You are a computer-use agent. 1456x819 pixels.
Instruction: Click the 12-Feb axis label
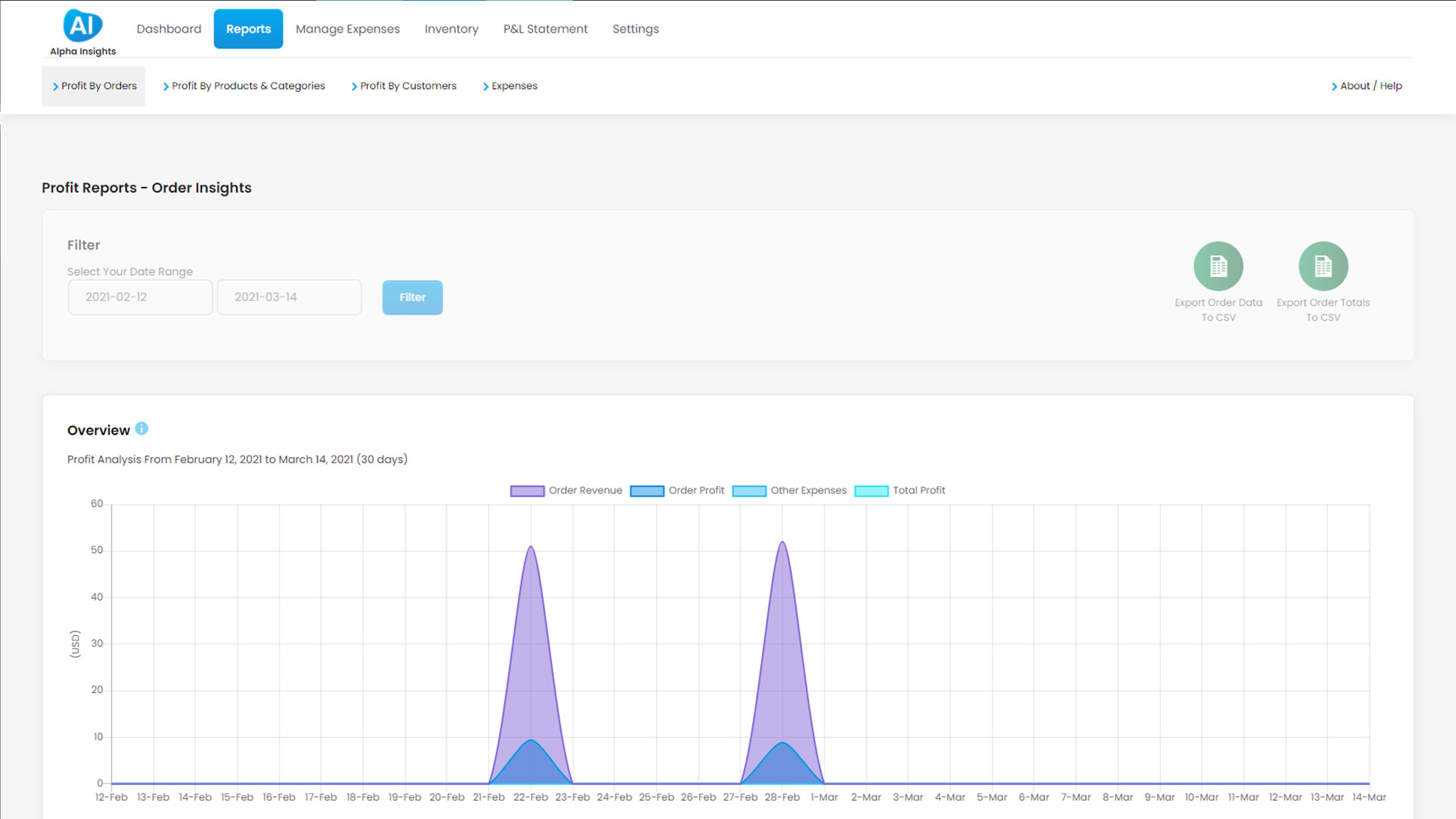[111, 797]
